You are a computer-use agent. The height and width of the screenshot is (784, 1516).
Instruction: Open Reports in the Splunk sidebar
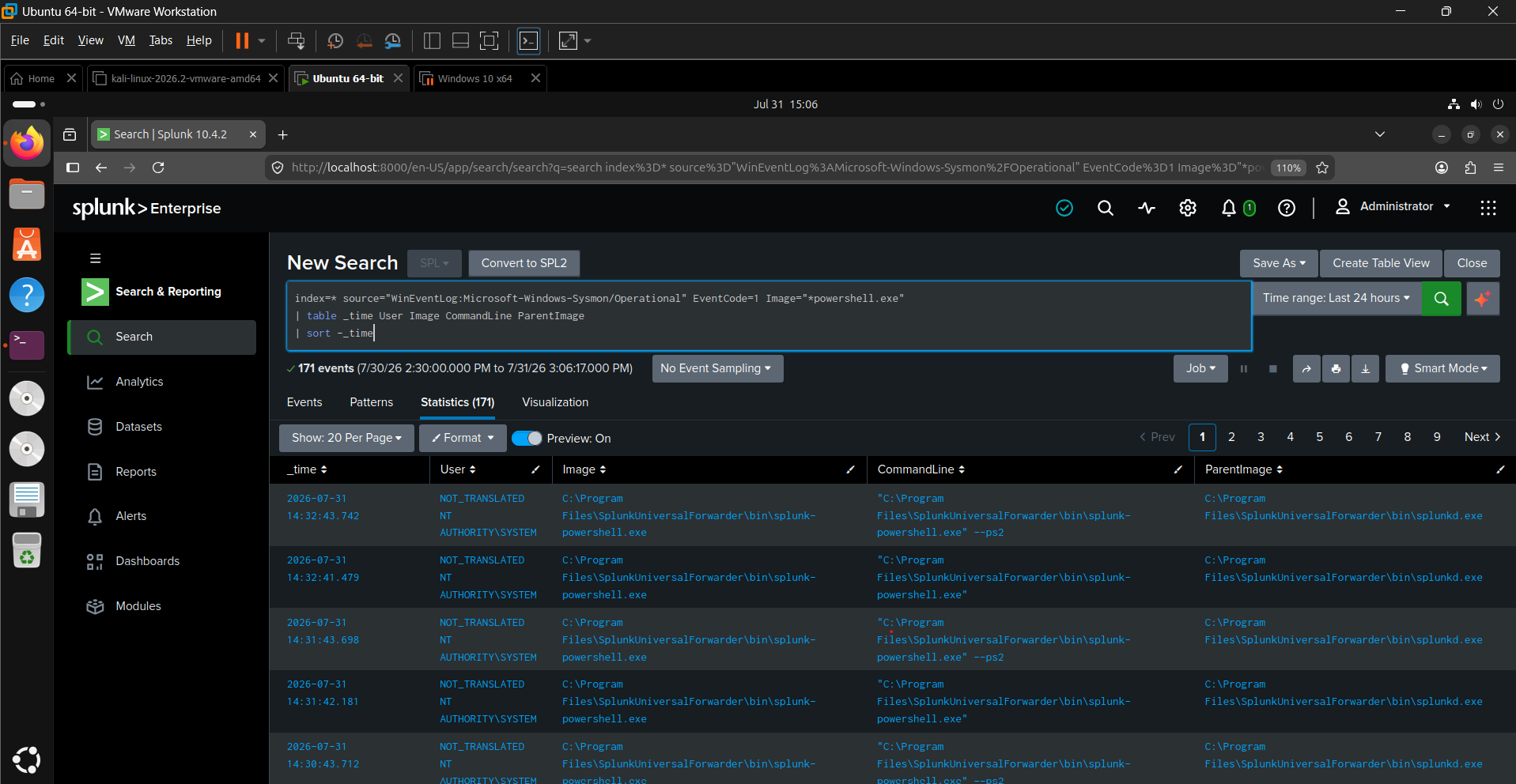click(x=161, y=472)
